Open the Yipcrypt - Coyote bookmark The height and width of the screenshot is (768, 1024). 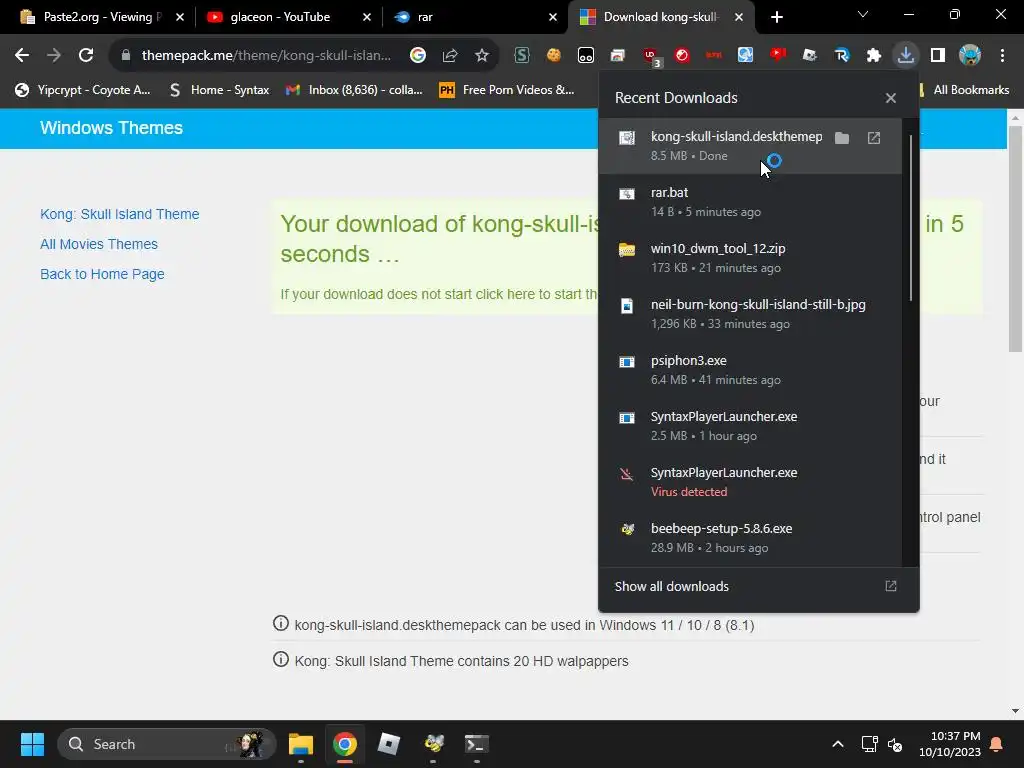click(83, 89)
